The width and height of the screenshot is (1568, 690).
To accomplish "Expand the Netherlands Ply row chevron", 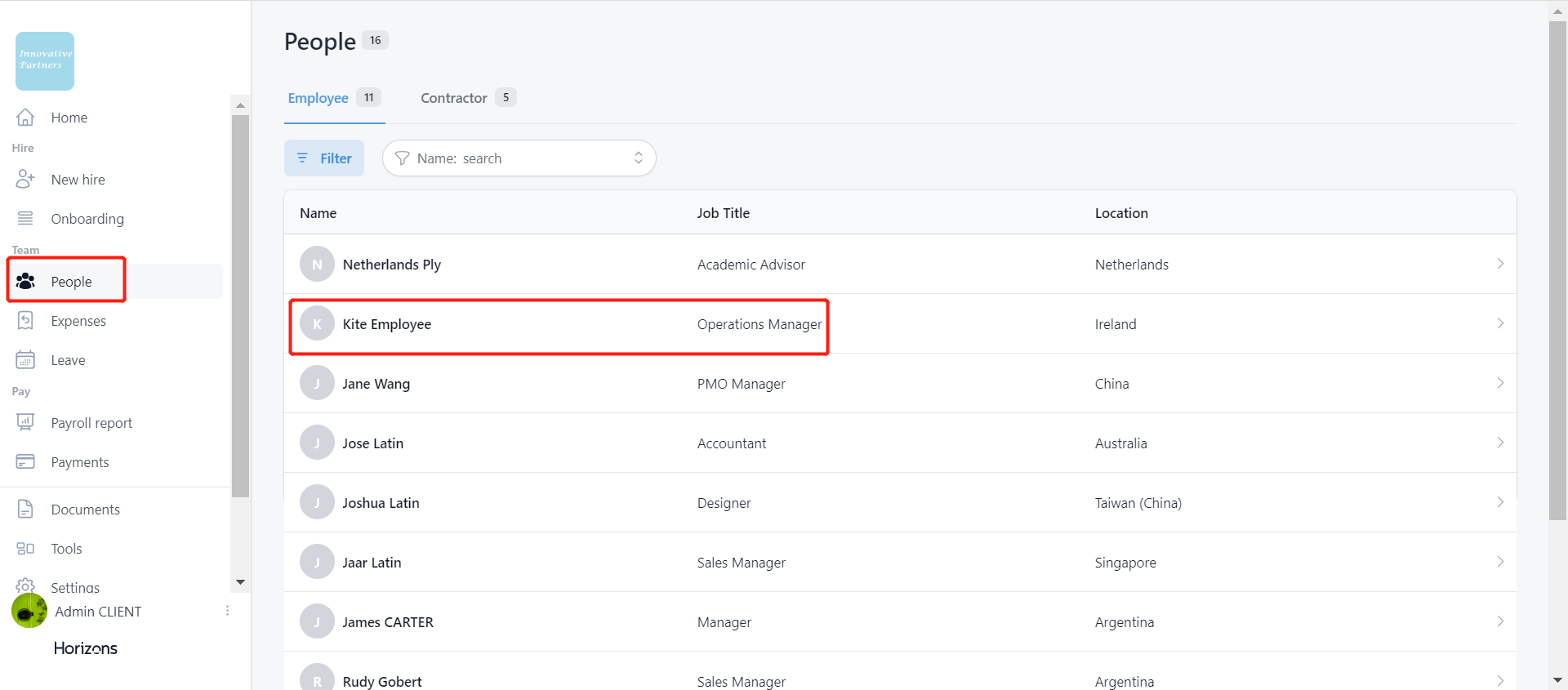I will point(1499,264).
